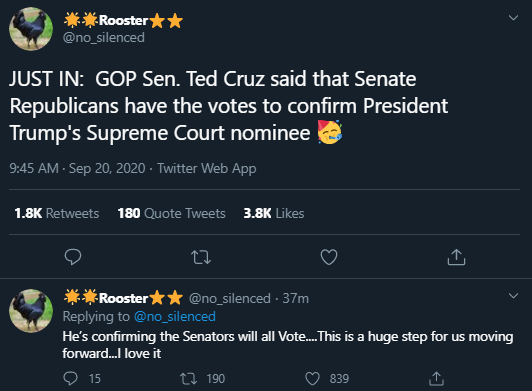View the 1.8K Retweets list

coord(57,213)
